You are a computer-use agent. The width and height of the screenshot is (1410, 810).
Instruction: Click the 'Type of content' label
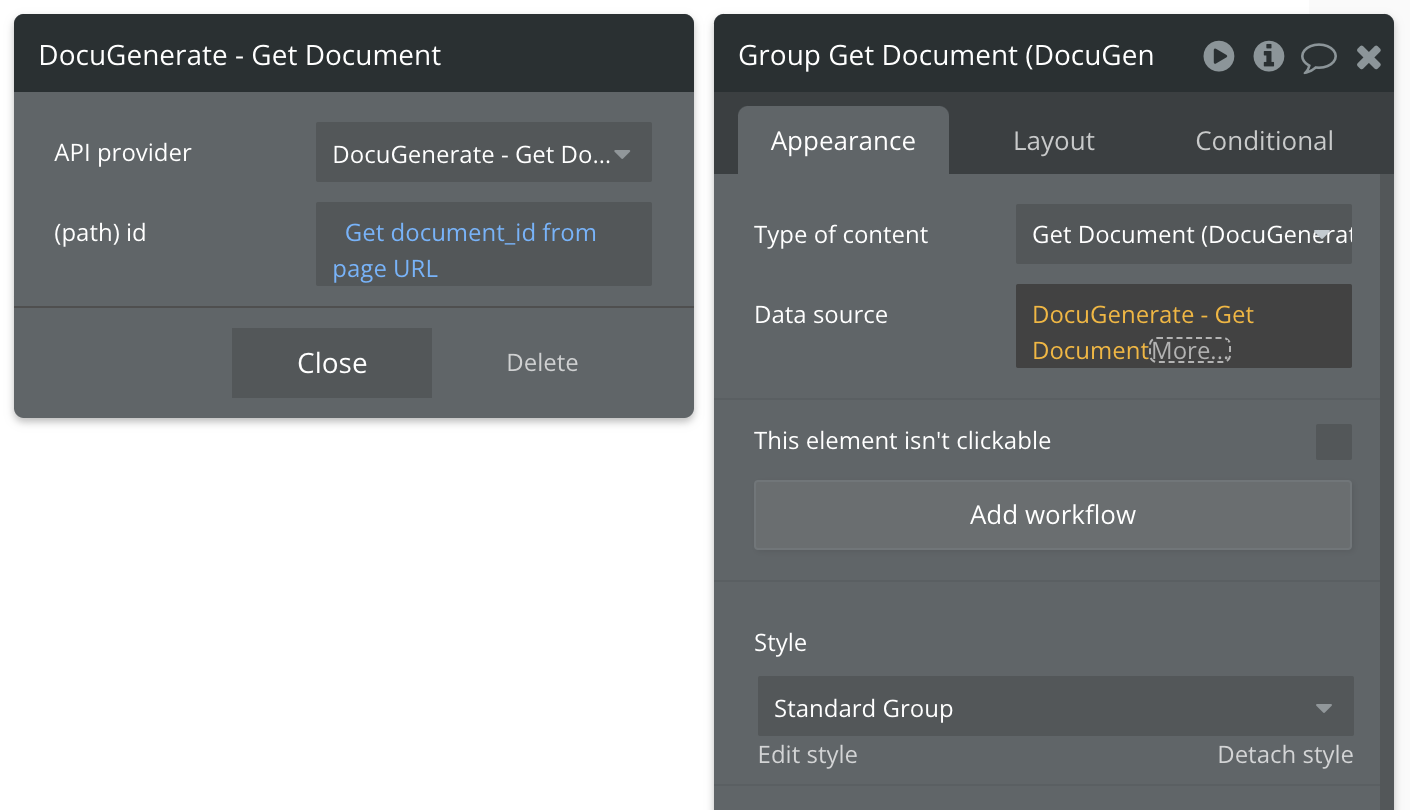(841, 235)
